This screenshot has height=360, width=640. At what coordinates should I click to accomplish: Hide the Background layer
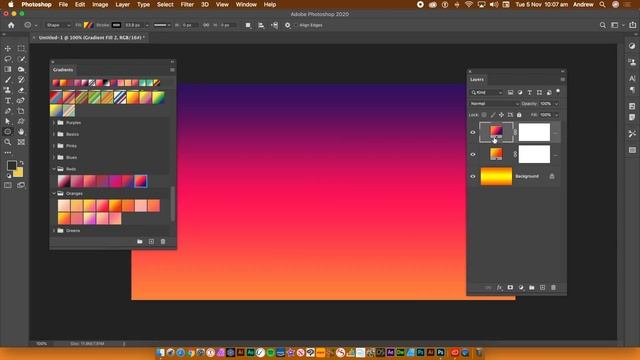[473, 176]
